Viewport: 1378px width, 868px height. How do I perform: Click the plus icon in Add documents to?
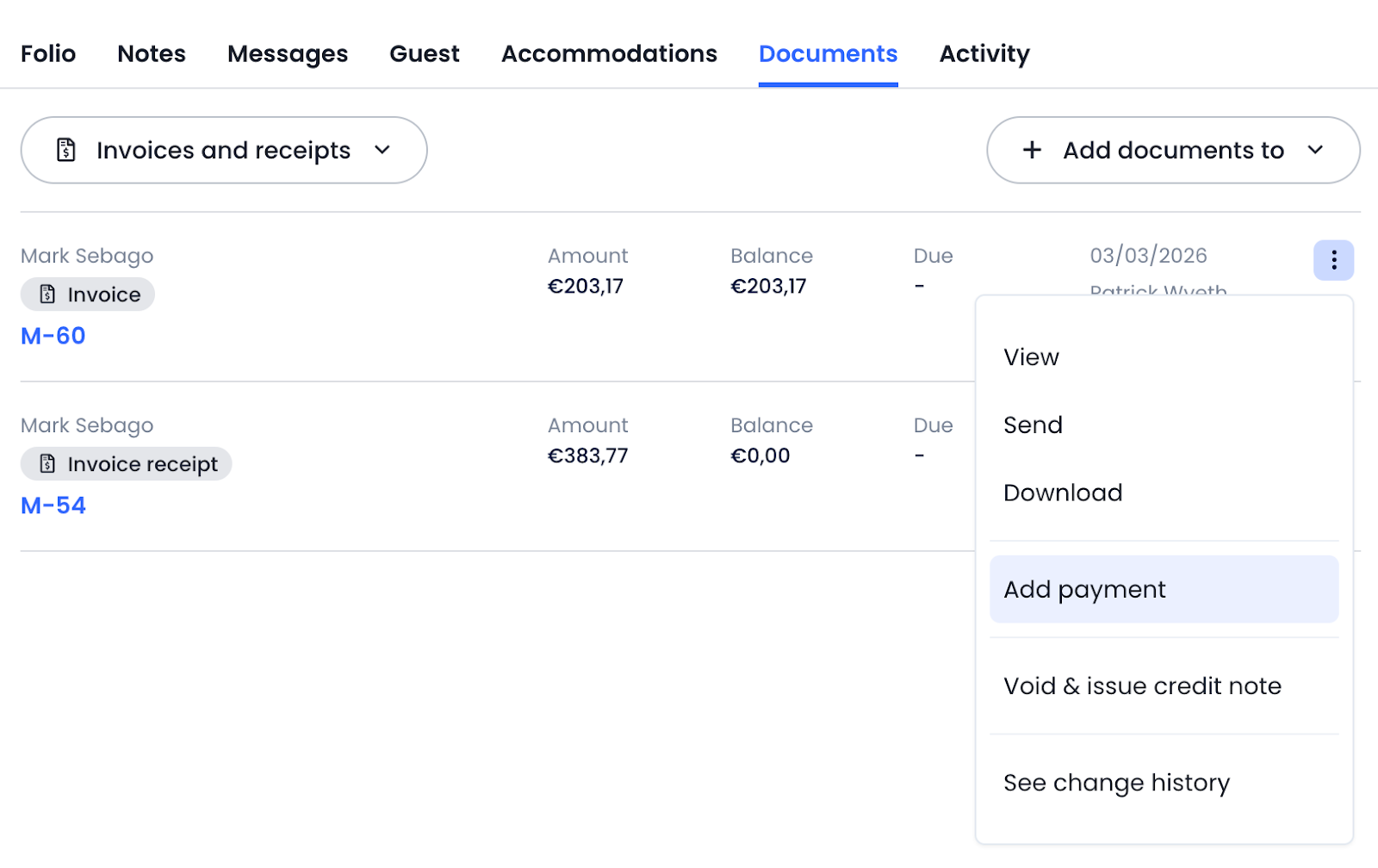click(1032, 150)
